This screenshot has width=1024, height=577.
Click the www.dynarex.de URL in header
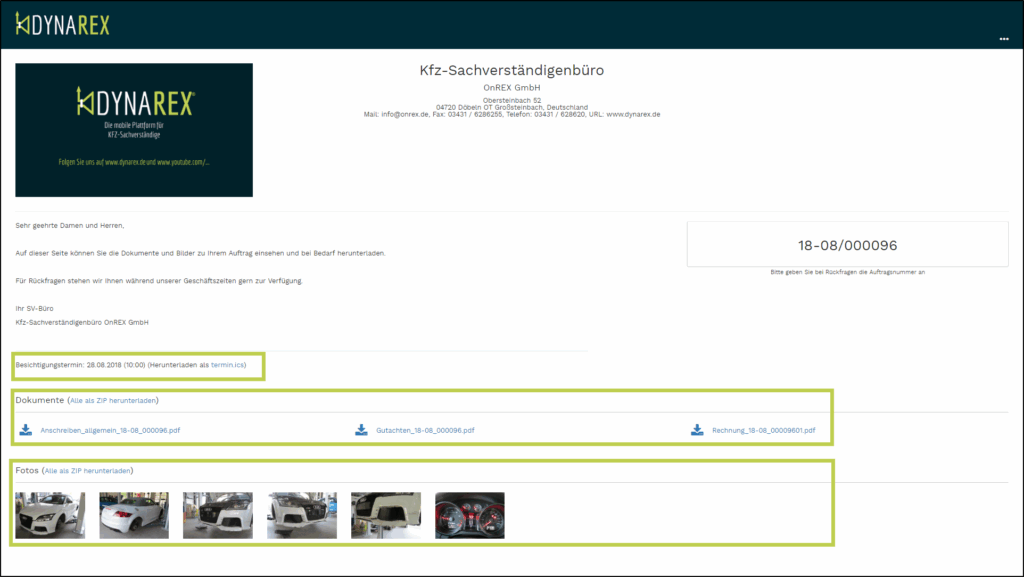point(633,114)
